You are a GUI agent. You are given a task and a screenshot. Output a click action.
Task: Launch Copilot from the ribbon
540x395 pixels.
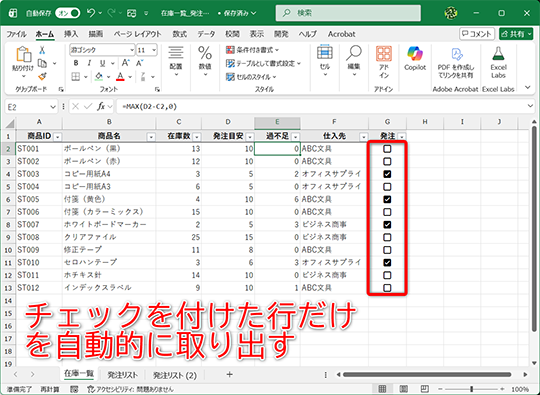pyautogui.click(x=415, y=59)
